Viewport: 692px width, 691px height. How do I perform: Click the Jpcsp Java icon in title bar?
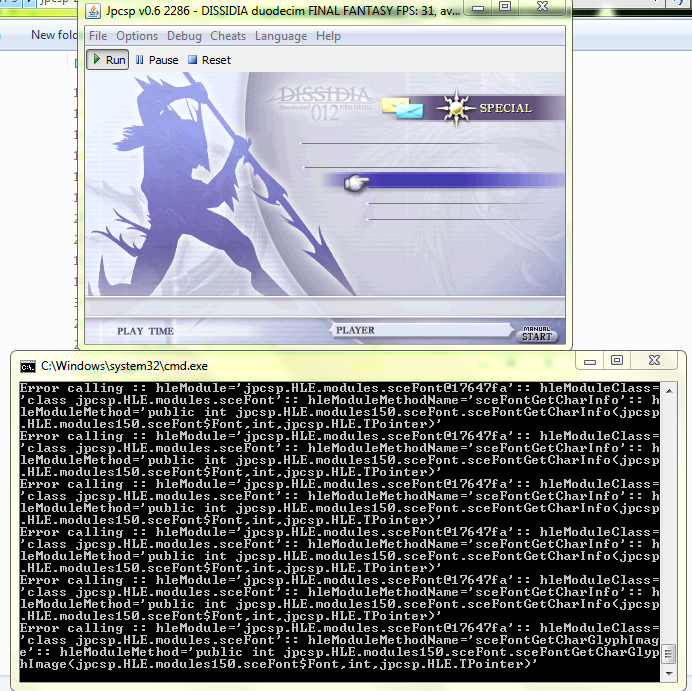pos(93,11)
